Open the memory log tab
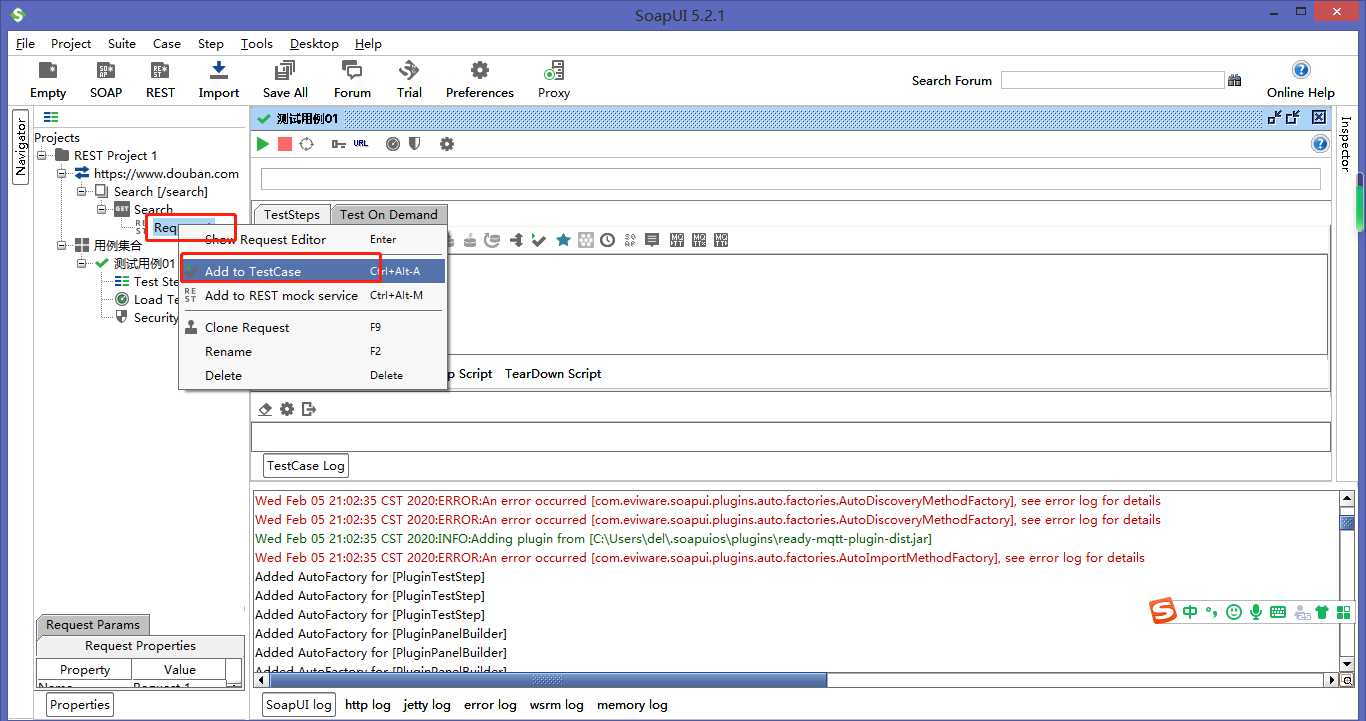Viewport: 1366px width, 721px height. coord(632,704)
